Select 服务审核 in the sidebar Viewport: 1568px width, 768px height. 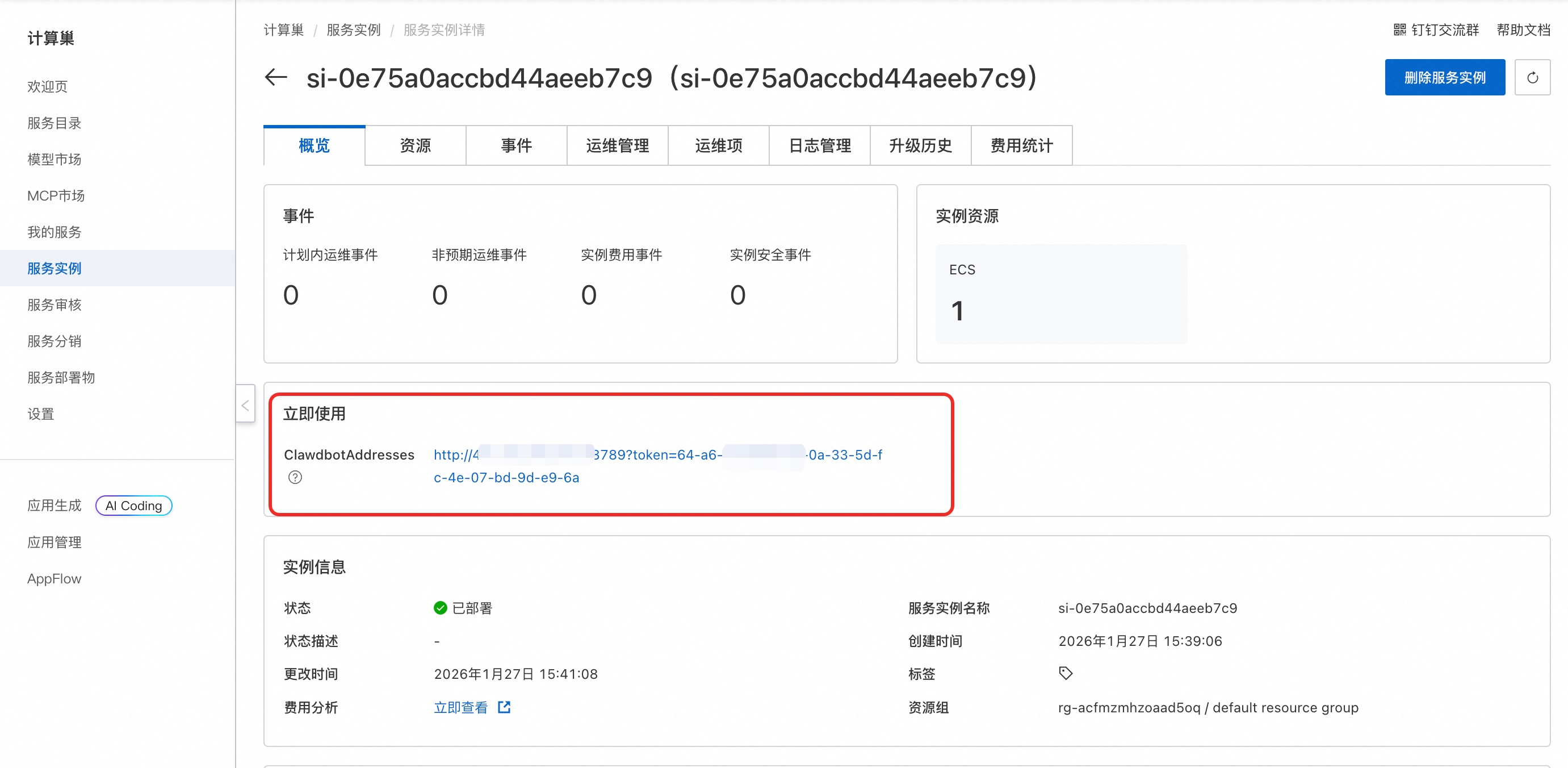tap(54, 304)
